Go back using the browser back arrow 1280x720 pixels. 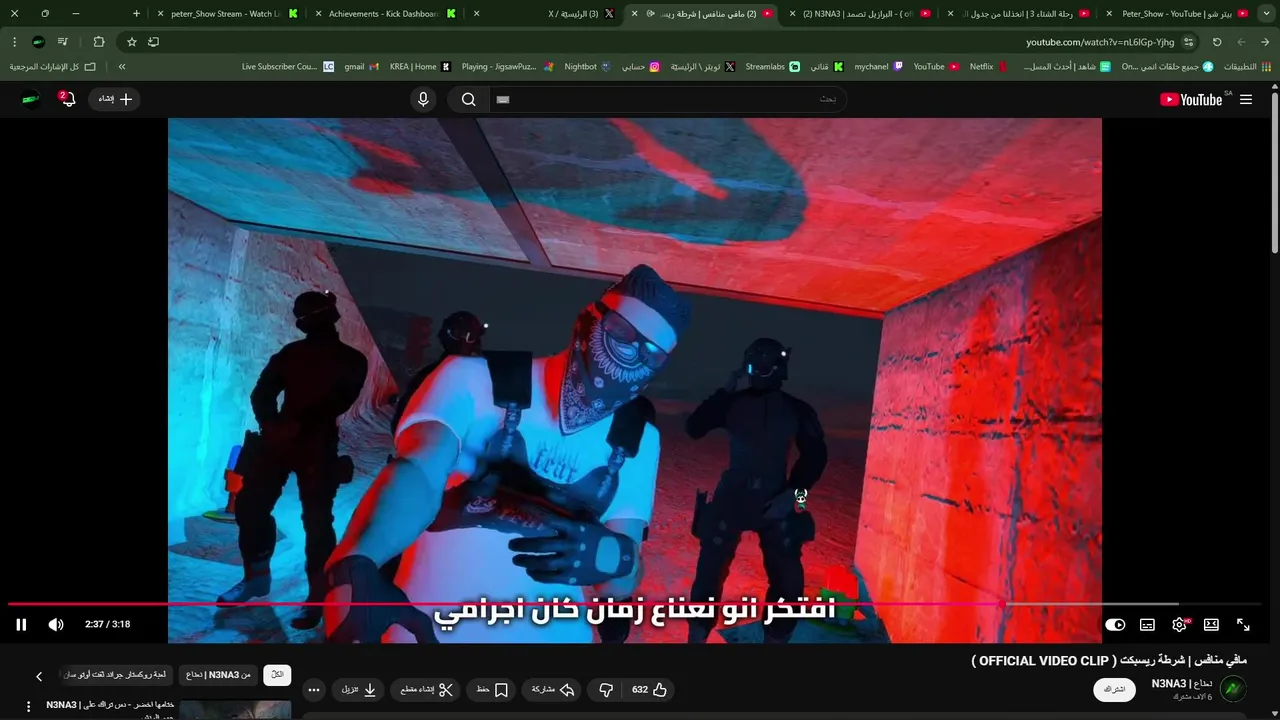click(1265, 42)
